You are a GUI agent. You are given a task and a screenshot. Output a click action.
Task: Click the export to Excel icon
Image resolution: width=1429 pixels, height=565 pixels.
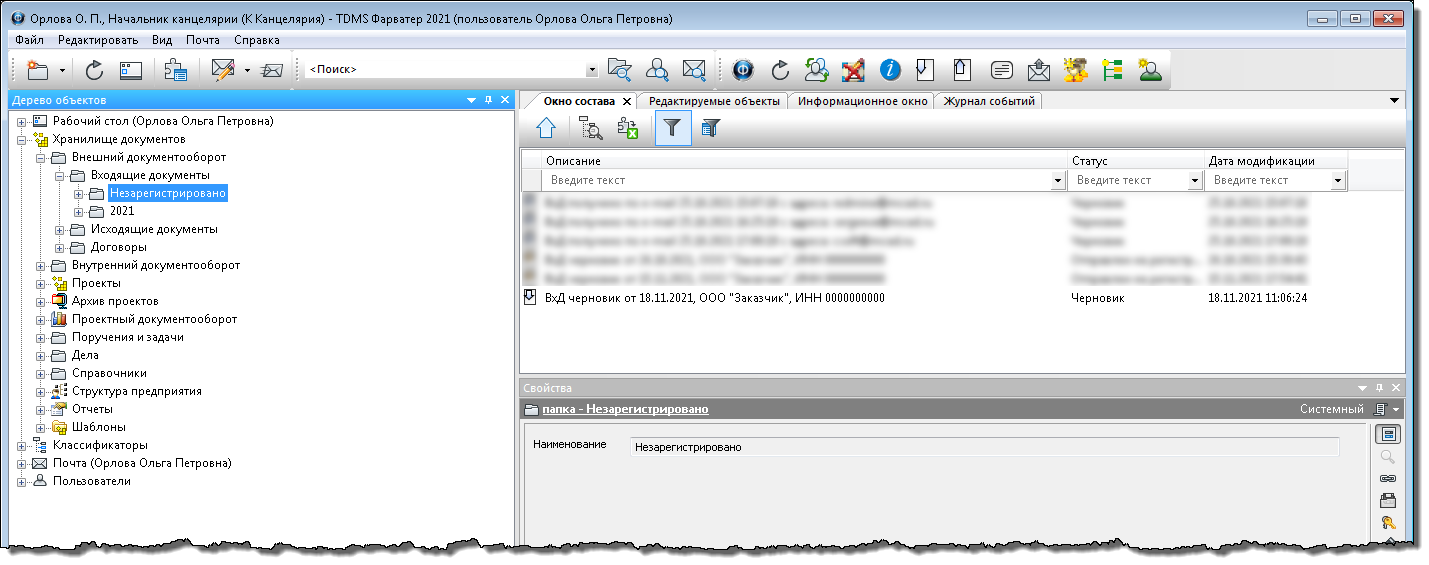pyautogui.click(x=628, y=128)
